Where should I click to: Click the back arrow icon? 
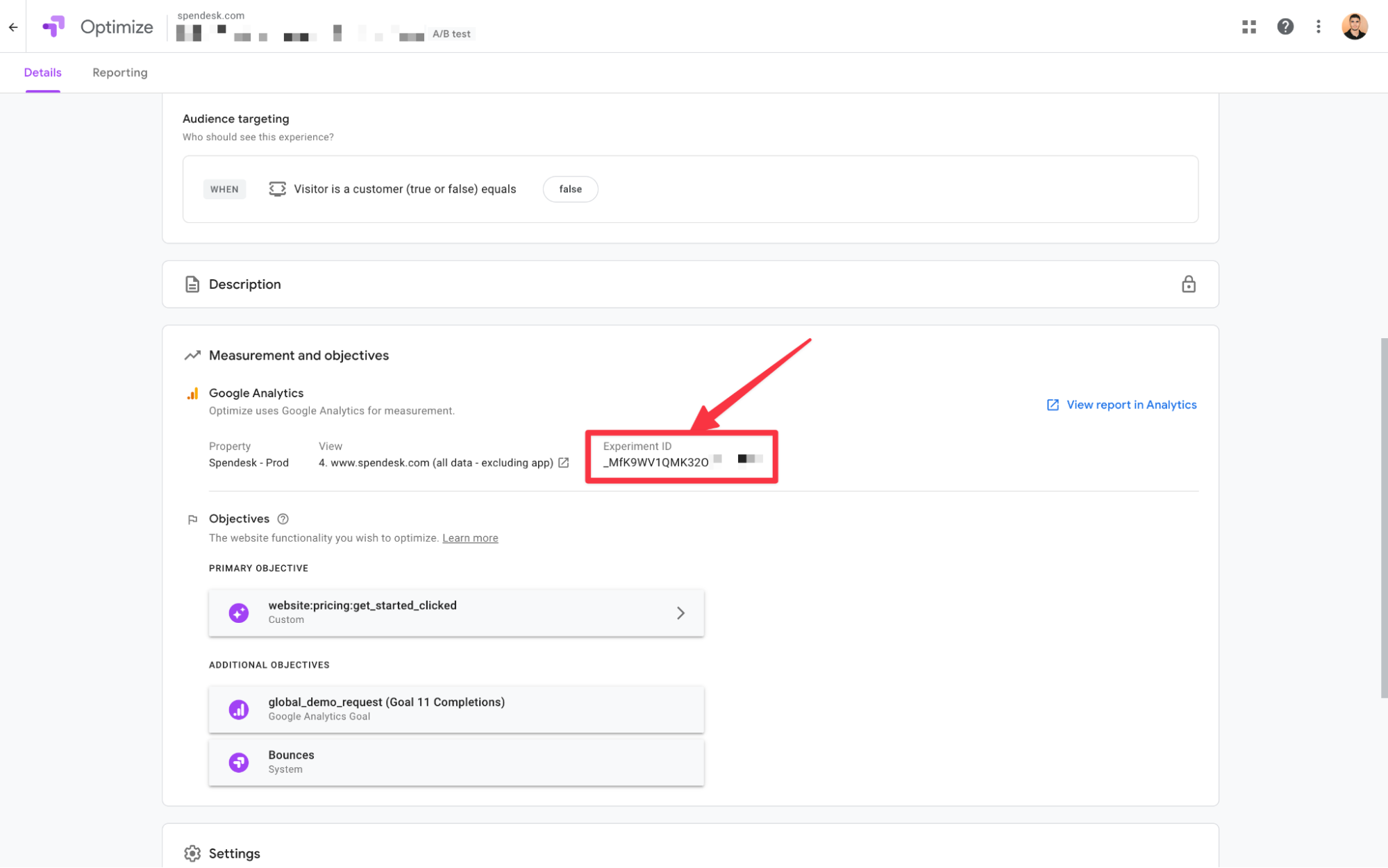pyautogui.click(x=13, y=27)
